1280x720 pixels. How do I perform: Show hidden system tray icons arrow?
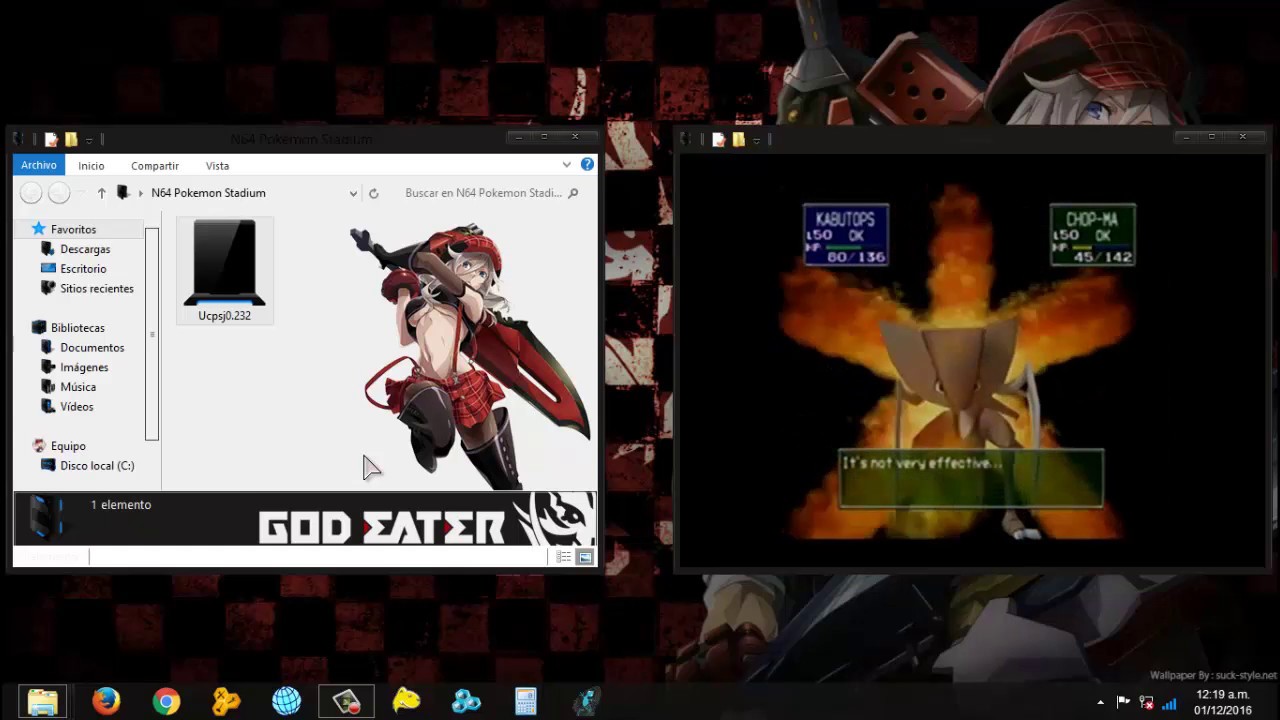[x=1101, y=702]
